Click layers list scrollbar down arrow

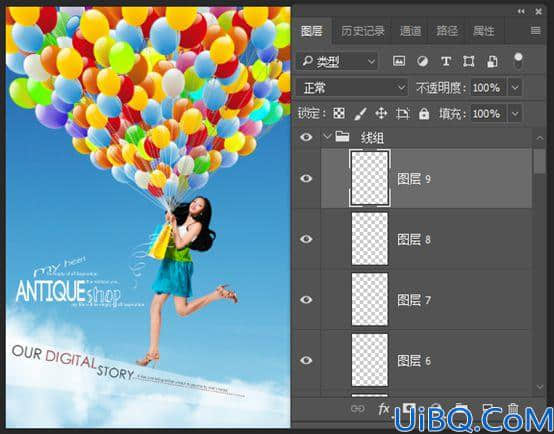pyautogui.click(x=540, y=387)
